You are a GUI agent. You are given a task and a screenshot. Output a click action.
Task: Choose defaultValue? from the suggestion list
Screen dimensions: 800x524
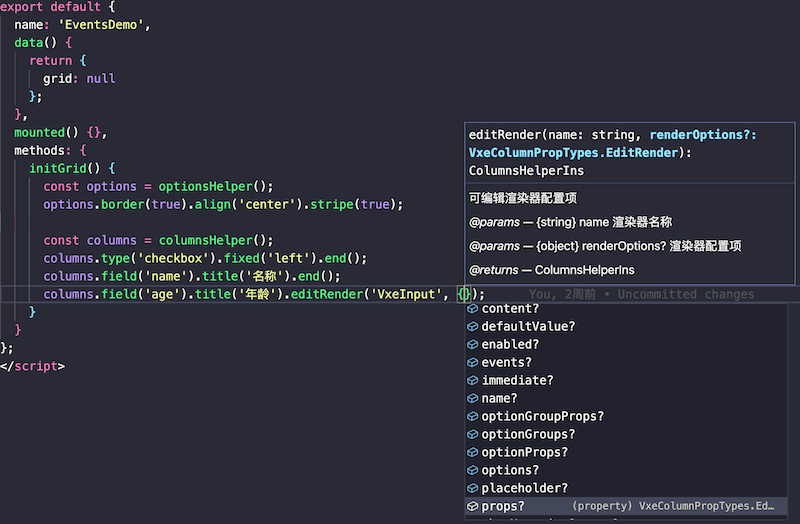click(x=626, y=327)
